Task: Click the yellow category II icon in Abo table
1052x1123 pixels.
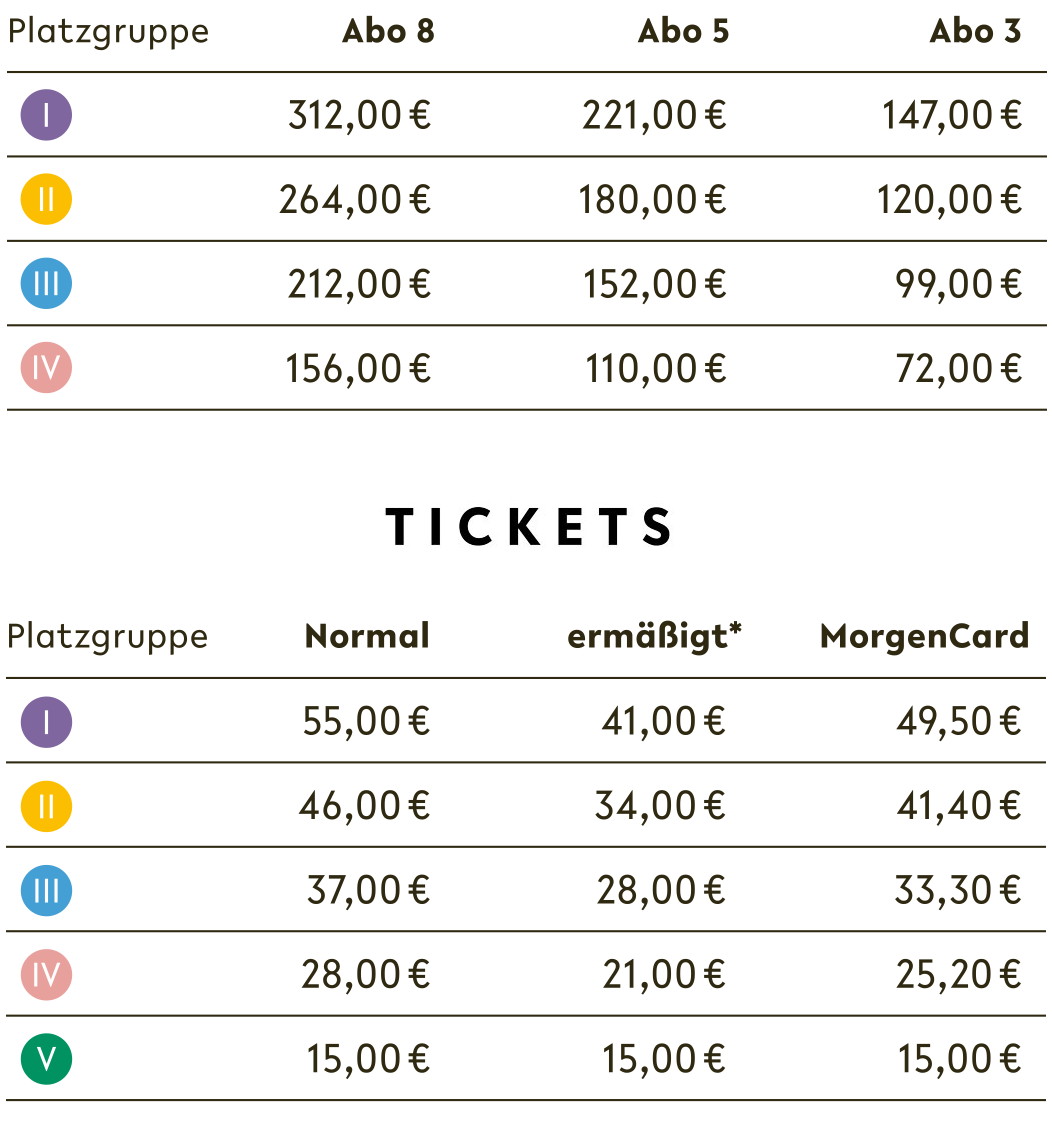Action: tap(46, 200)
